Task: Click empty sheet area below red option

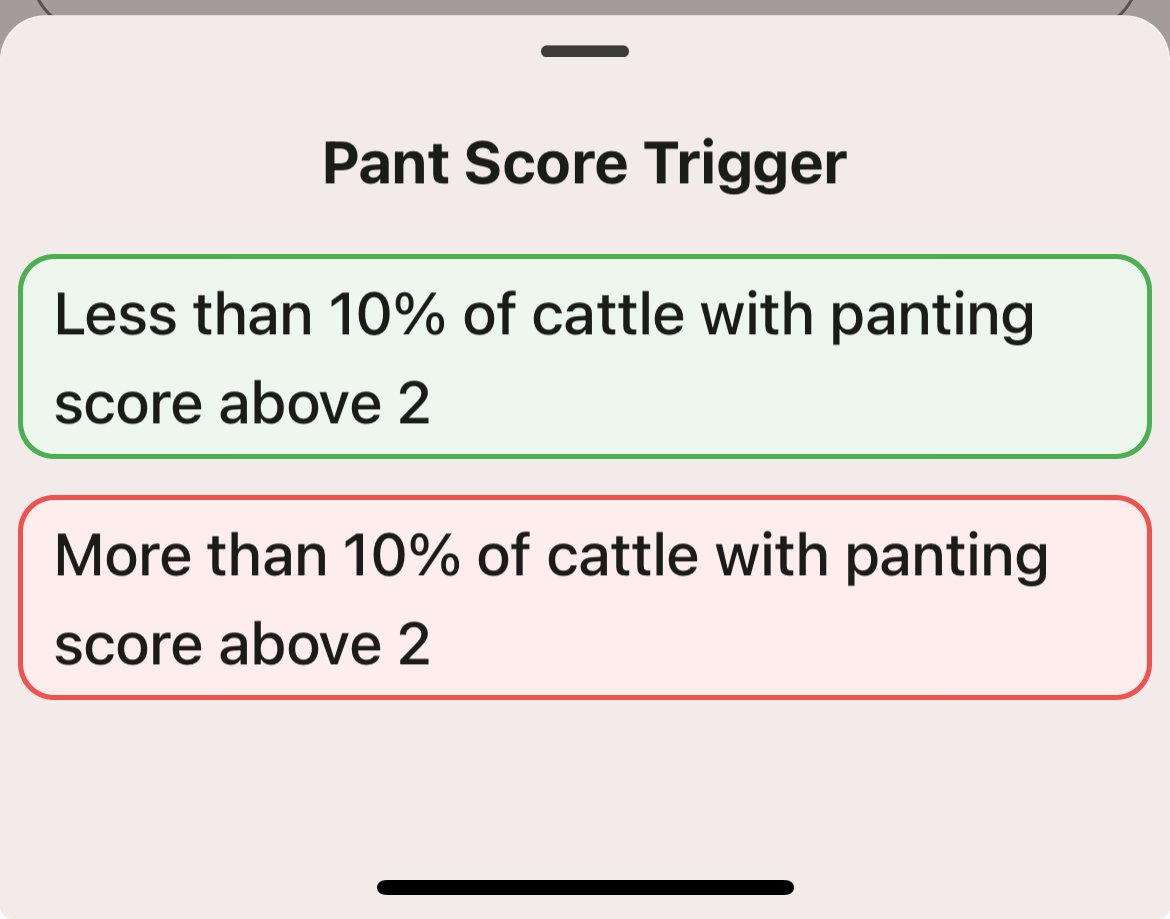Action: coord(585,780)
